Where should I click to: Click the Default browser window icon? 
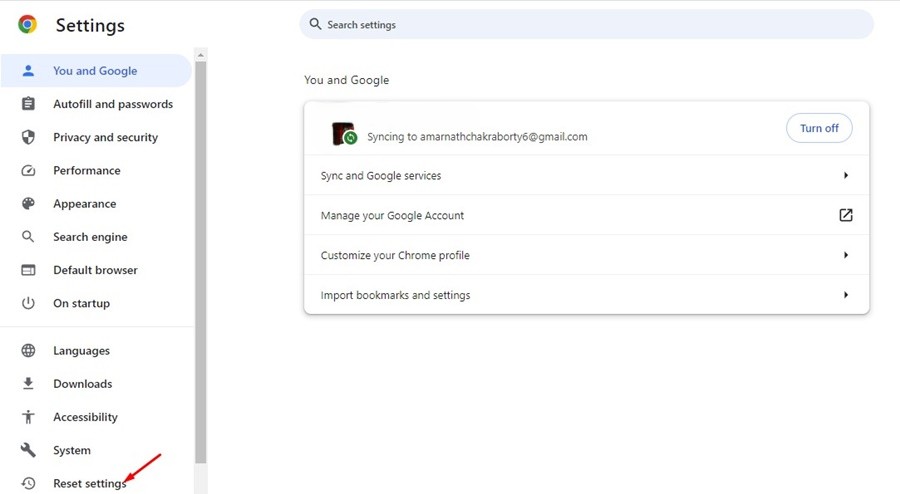tap(28, 270)
